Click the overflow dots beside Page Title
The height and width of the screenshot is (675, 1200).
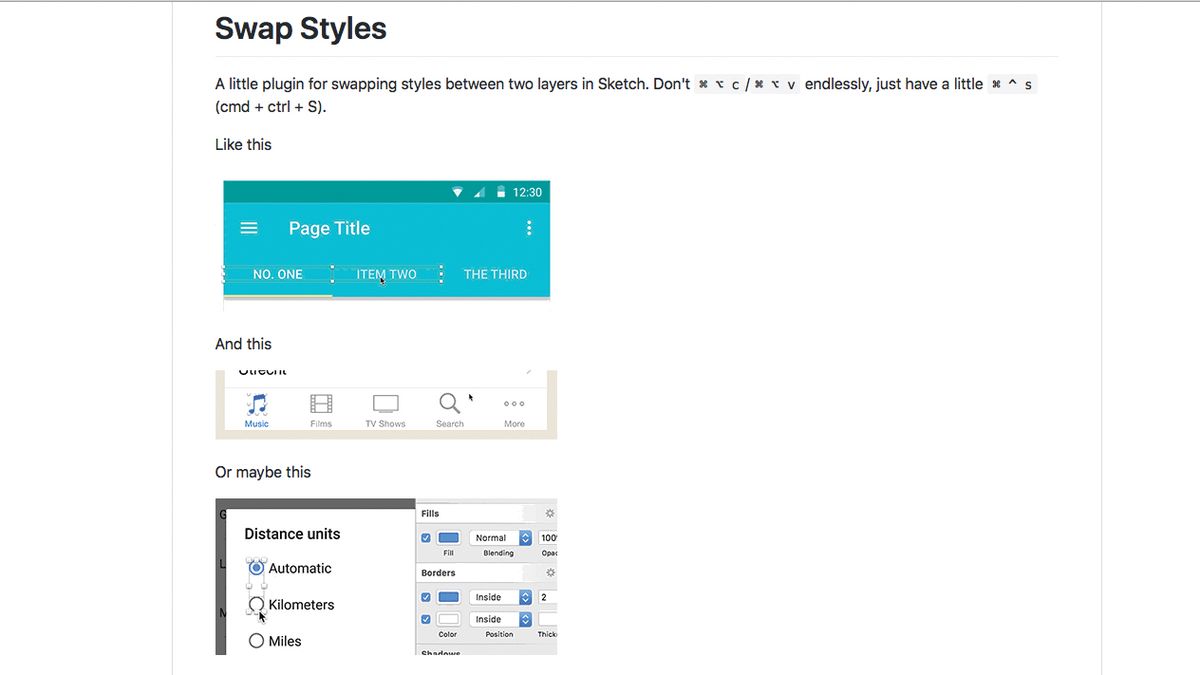click(530, 228)
